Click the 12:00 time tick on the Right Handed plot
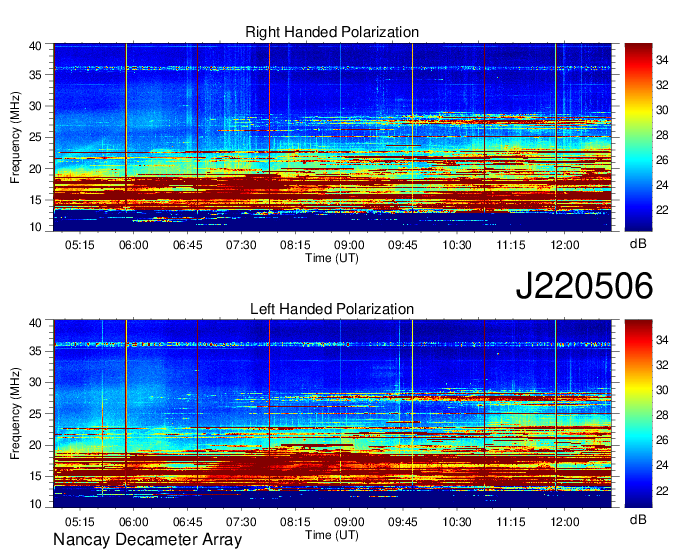 [565, 245]
